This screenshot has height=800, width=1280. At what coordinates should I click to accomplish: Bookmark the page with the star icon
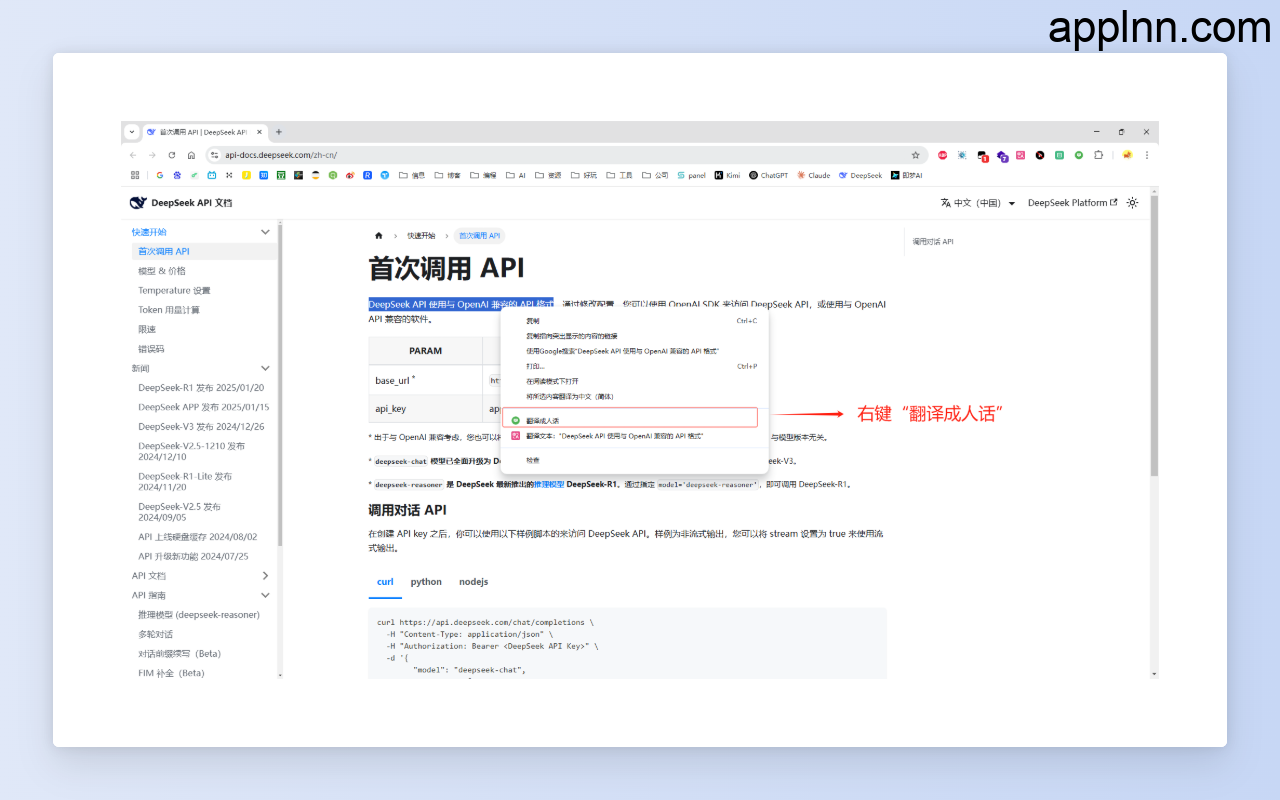915,155
